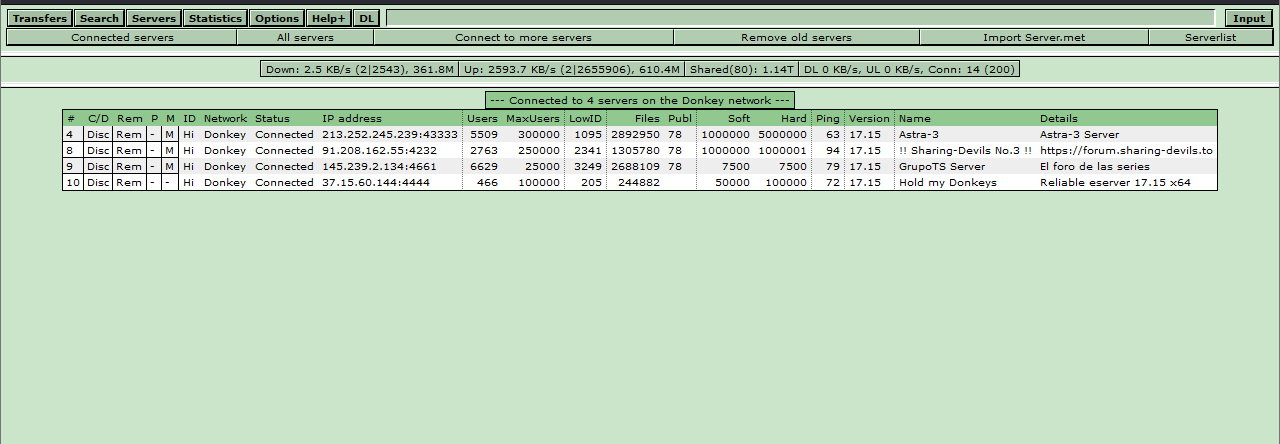This screenshot has width=1280, height=444.
Task: Click the Search menu button
Action: 99,18
